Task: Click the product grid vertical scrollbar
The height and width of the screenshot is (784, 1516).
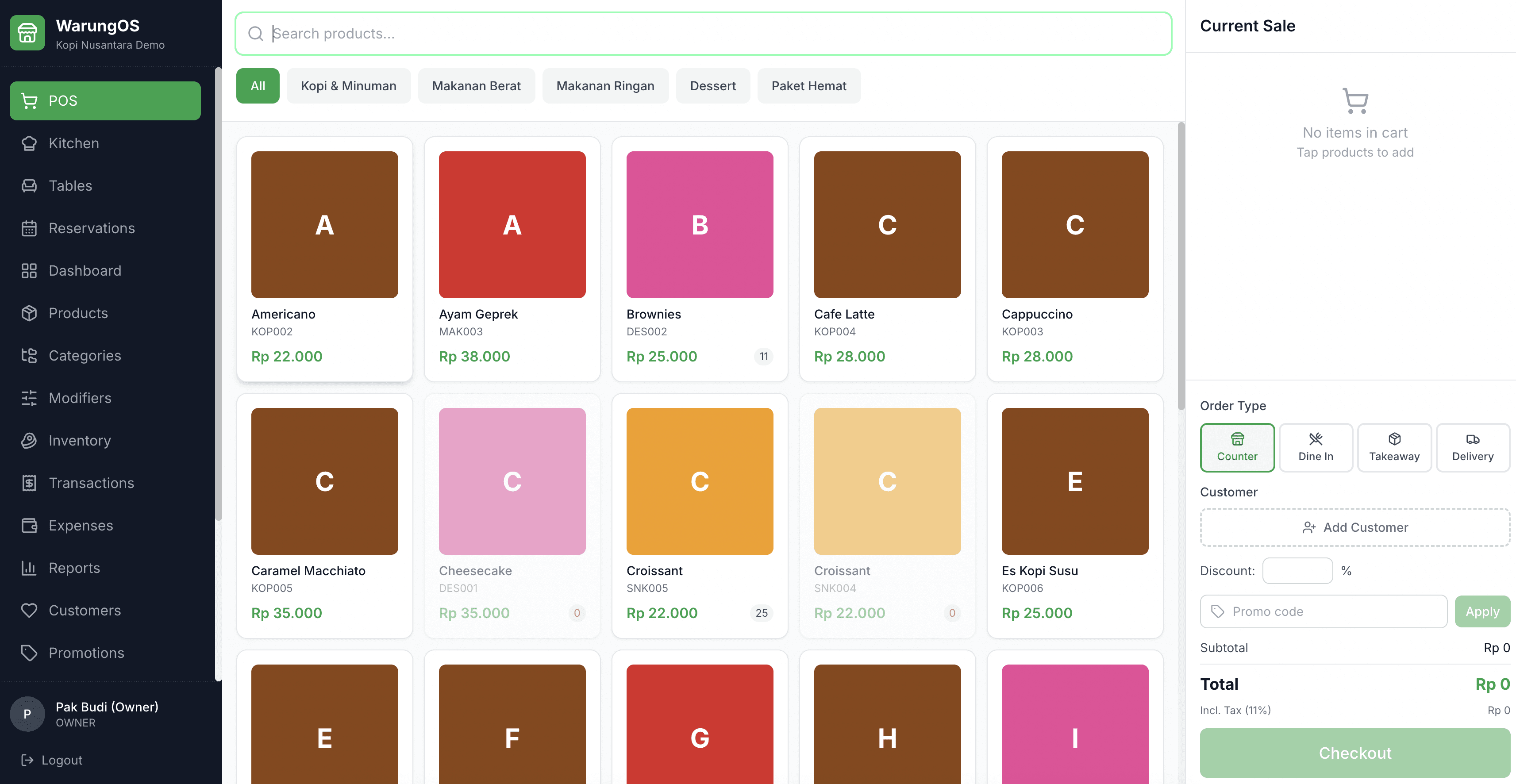Action: [1181, 265]
